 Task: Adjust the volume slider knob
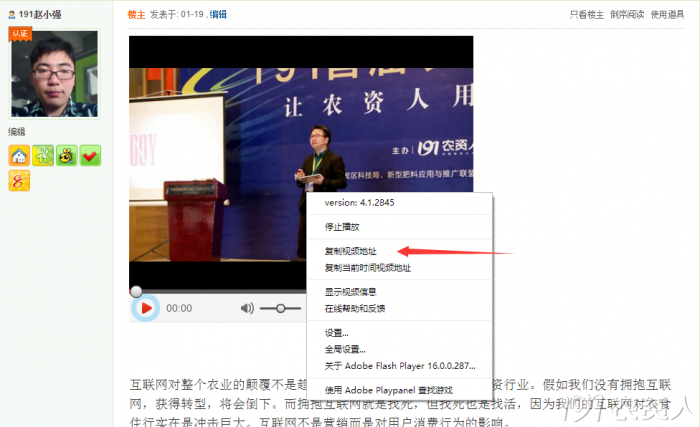[x=281, y=308]
